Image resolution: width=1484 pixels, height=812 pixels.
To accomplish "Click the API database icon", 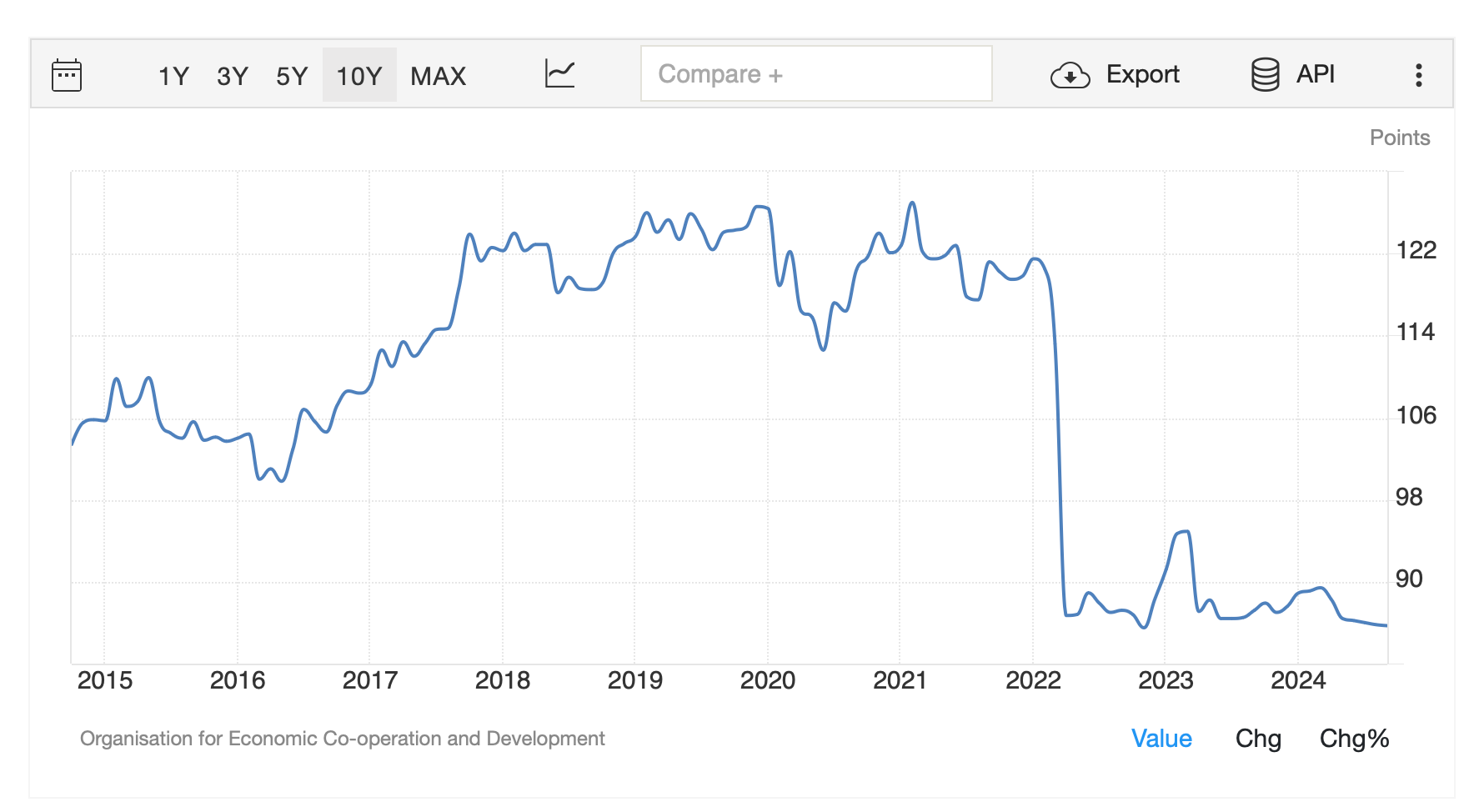I will [x=1265, y=75].
